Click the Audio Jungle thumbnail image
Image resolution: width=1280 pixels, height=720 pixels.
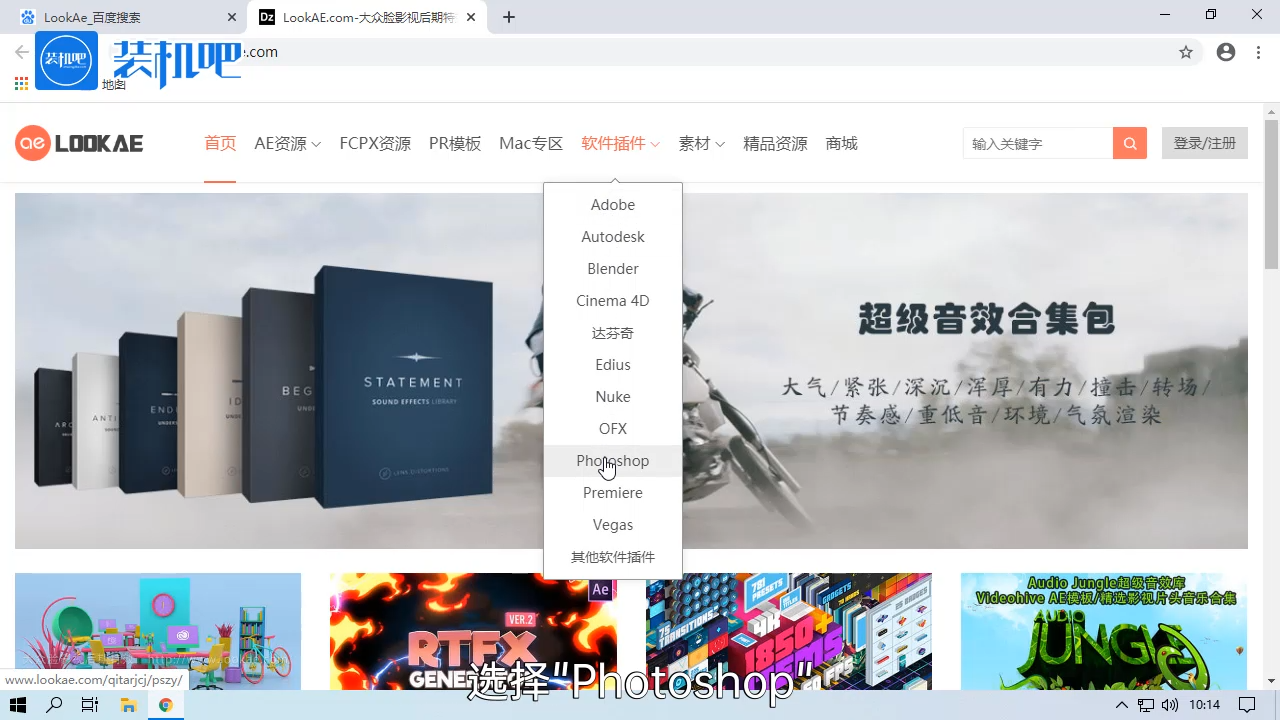[x=1103, y=632]
